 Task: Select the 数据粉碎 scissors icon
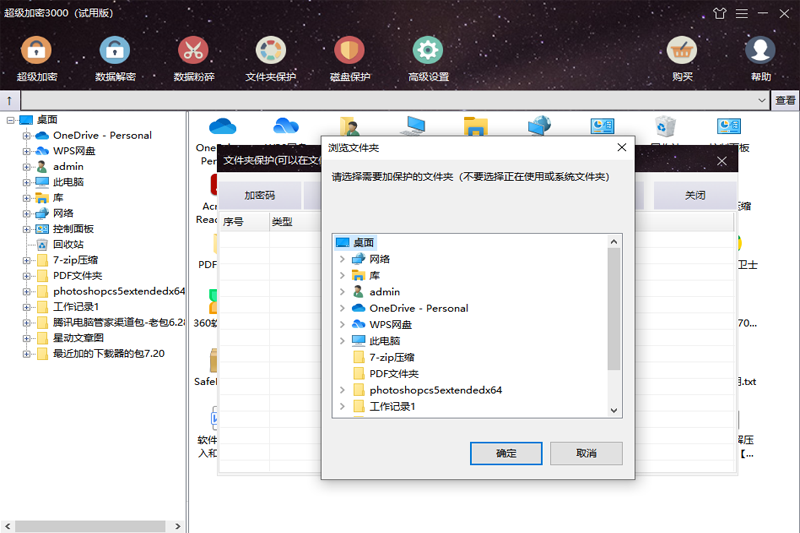pos(193,51)
